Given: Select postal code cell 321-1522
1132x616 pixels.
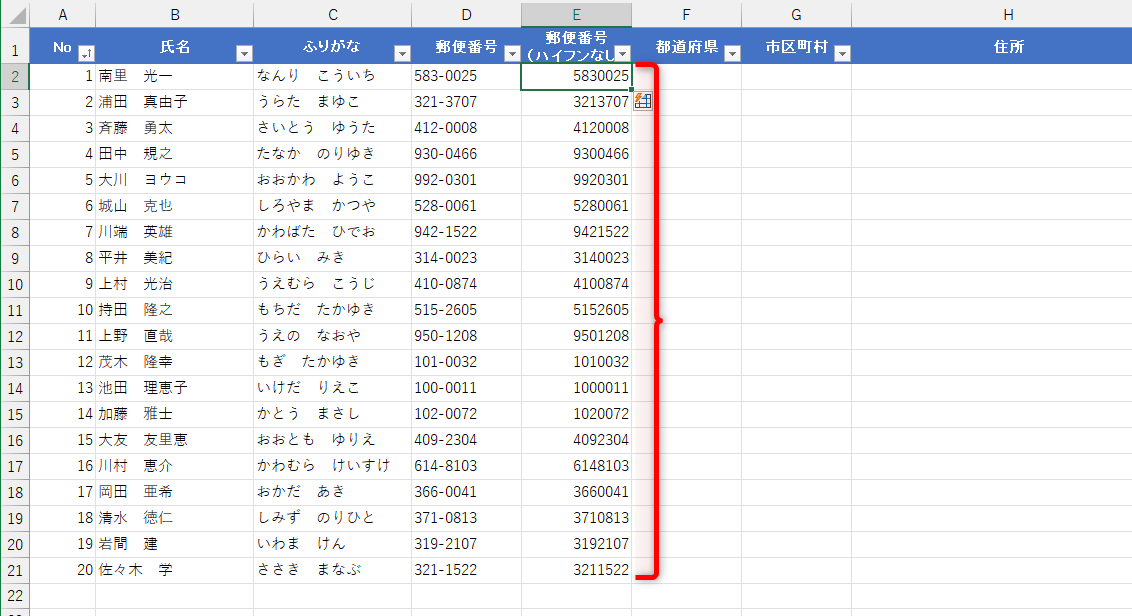Looking at the screenshot, I should [466, 570].
